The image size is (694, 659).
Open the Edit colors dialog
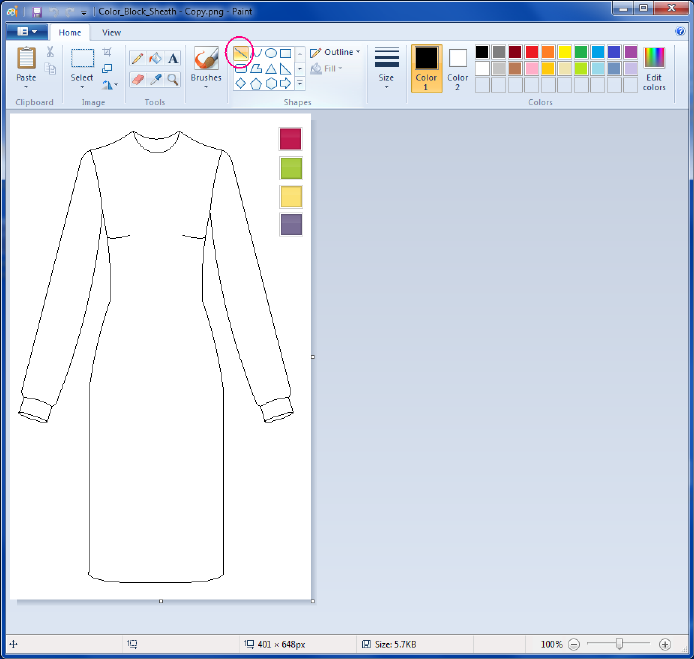tap(654, 68)
